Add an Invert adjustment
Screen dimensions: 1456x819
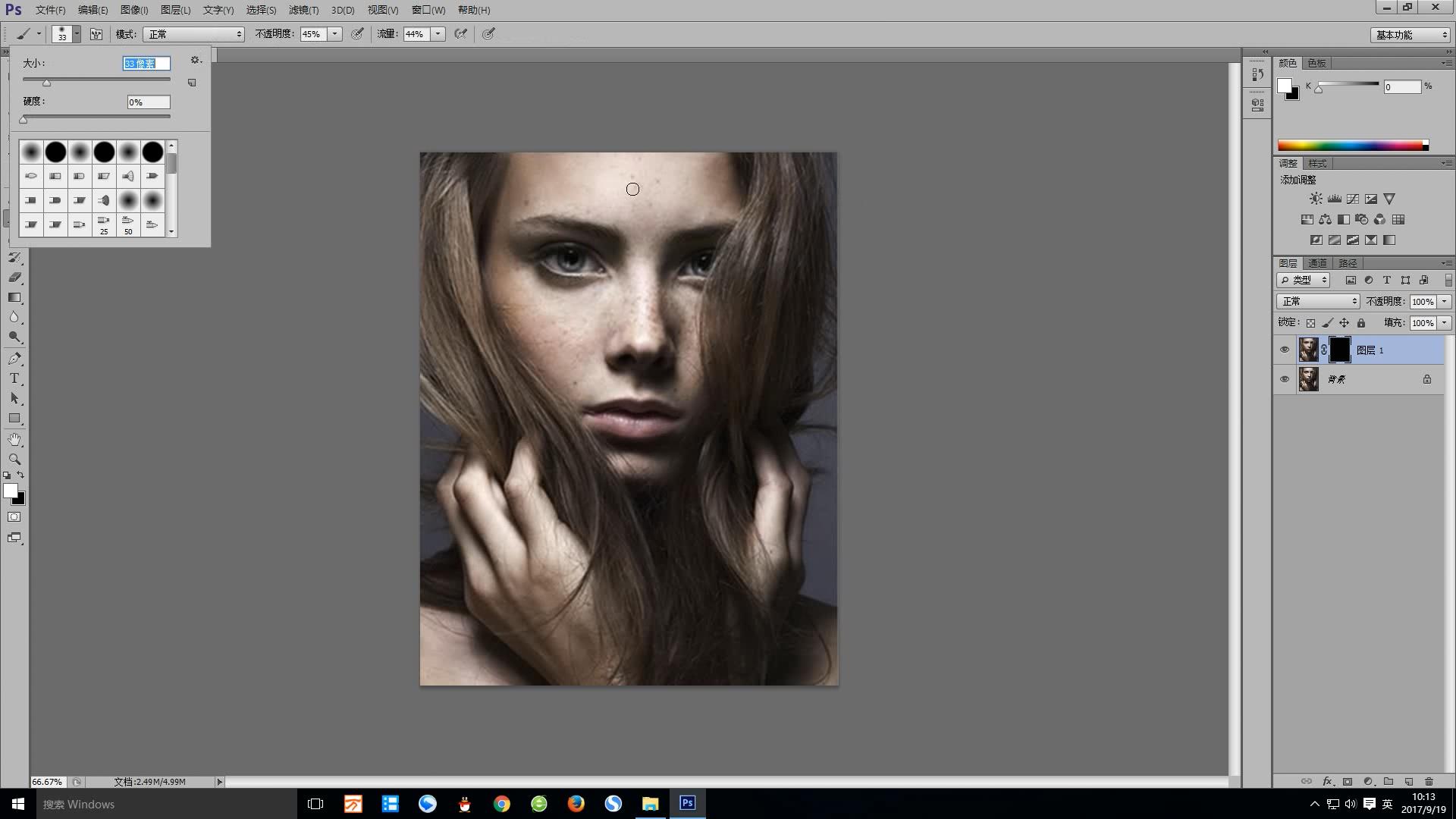click(1316, 240)
